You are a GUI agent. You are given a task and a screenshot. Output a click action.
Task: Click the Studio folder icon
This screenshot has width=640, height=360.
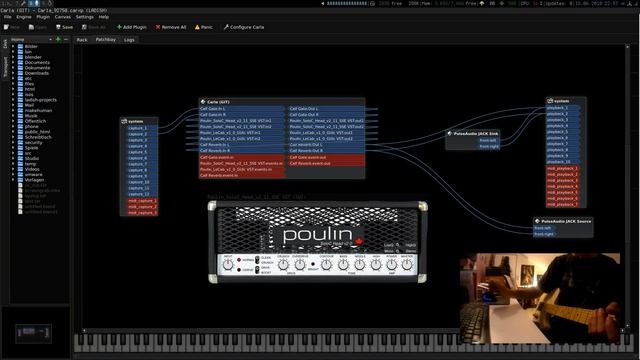[20, 158]
